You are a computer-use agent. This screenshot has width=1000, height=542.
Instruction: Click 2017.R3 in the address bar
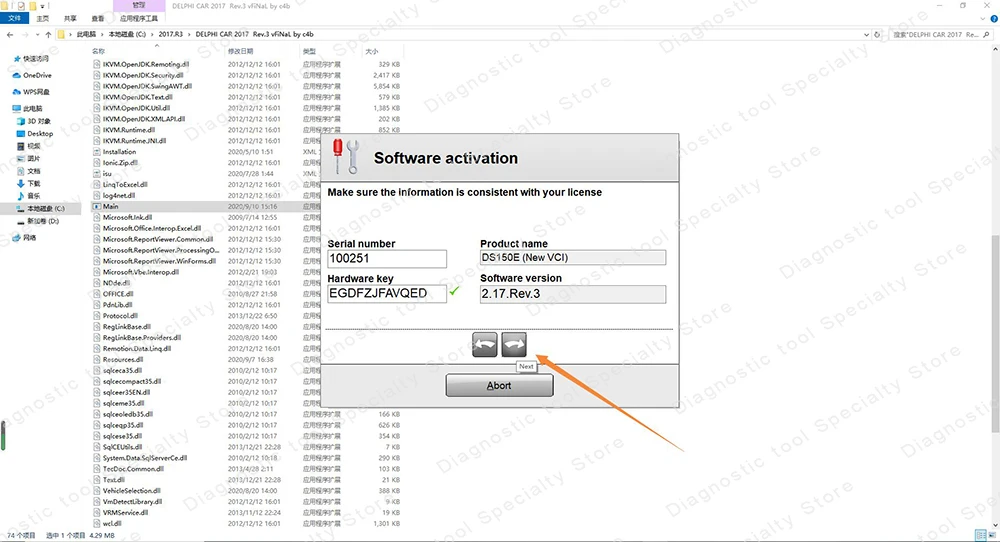(x=171, y=34)
